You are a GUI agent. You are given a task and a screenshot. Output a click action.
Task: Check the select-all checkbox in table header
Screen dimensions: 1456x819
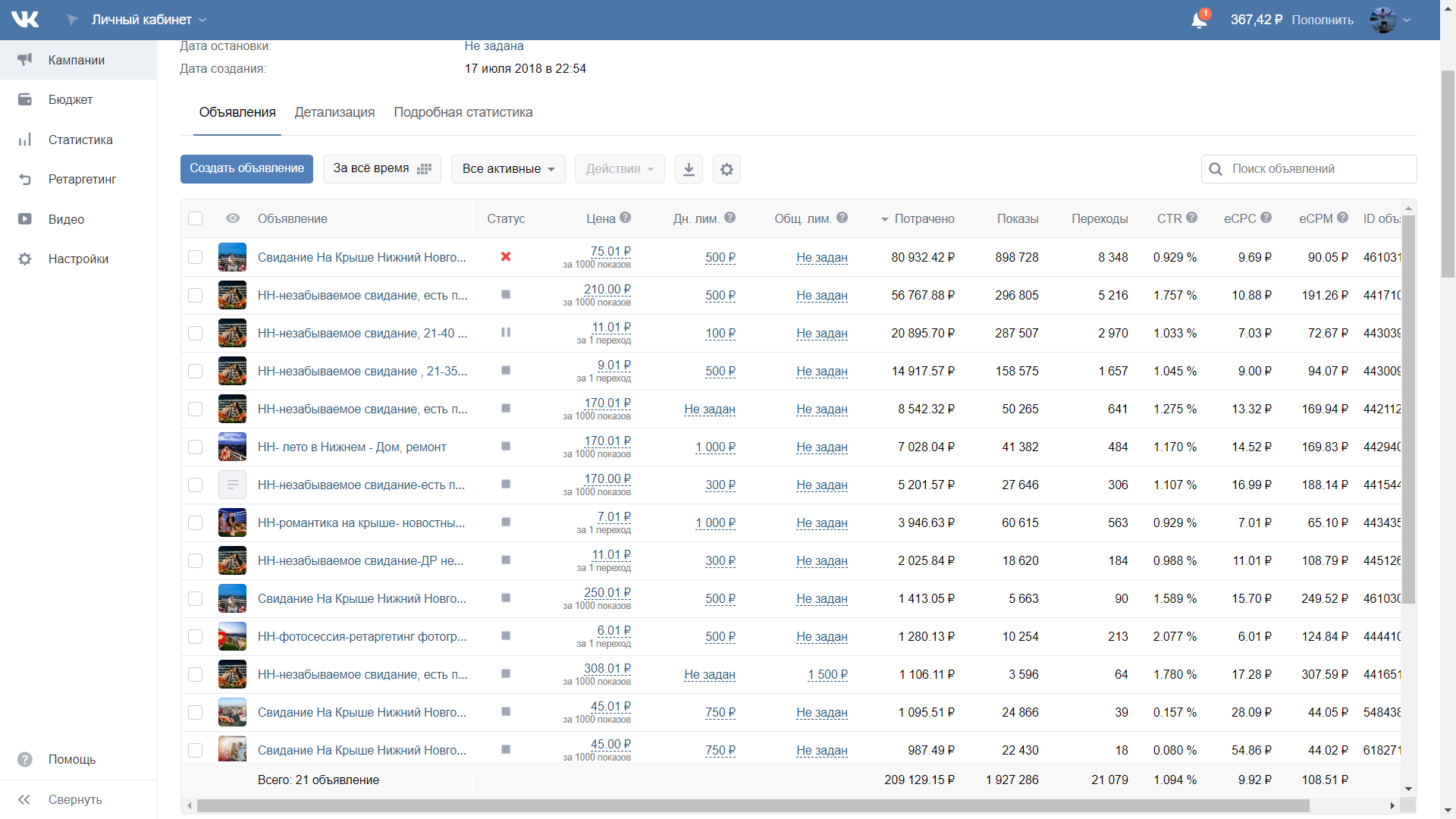196,218
